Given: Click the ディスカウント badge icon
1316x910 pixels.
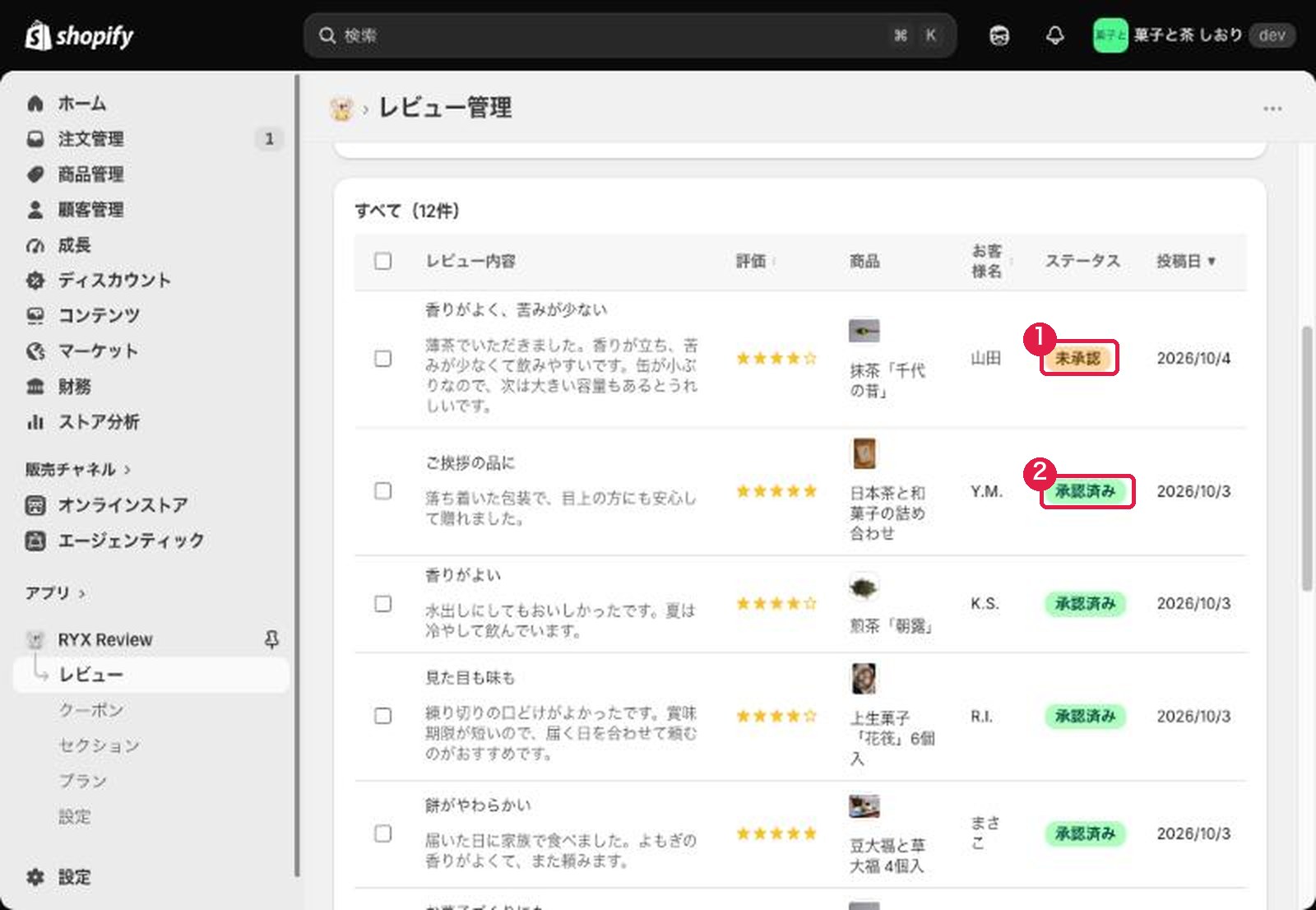Looking at the screenshot, I should pyautogui.click(x=35, y=281).
